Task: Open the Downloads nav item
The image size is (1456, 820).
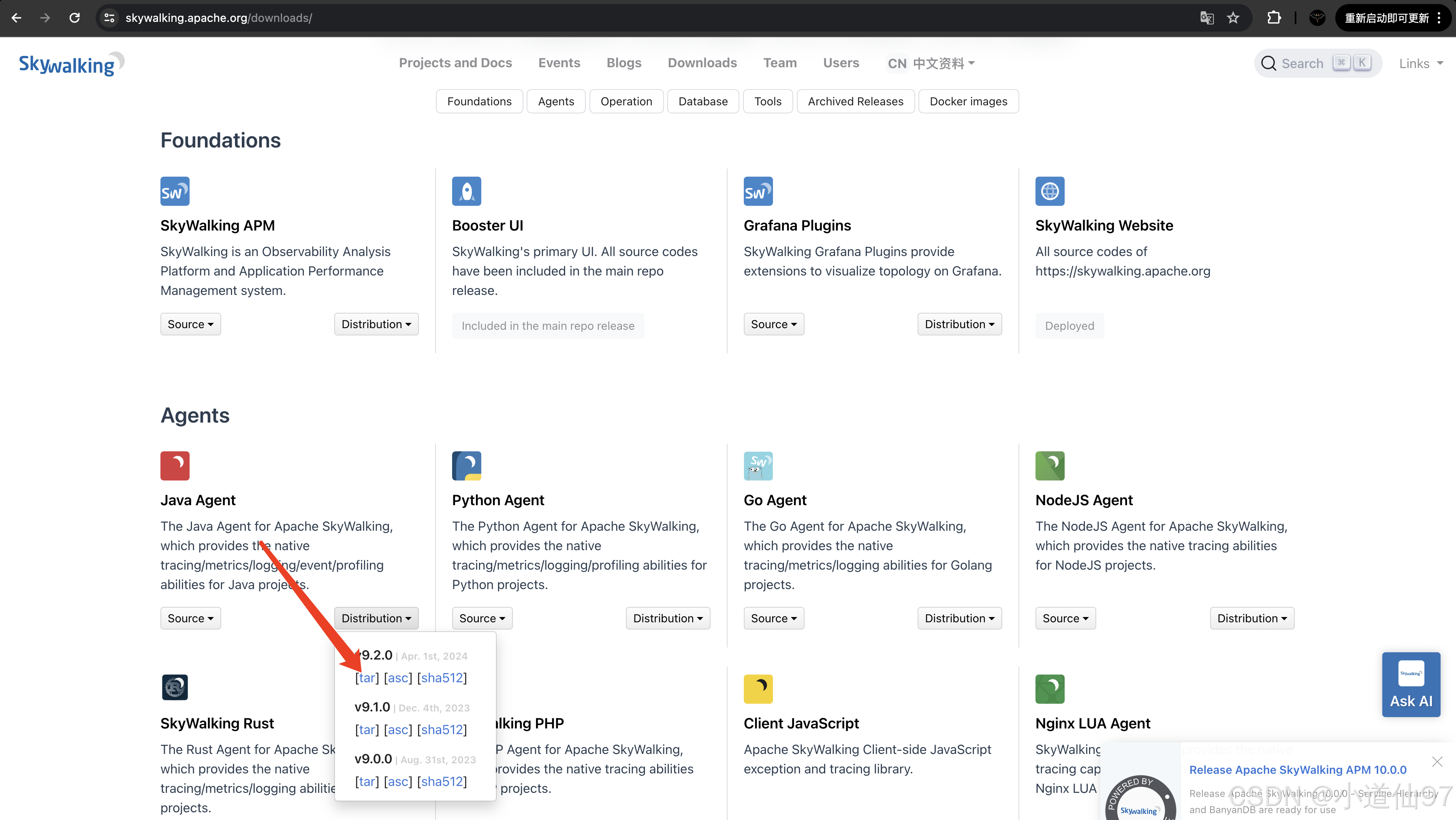Action: 702,63
